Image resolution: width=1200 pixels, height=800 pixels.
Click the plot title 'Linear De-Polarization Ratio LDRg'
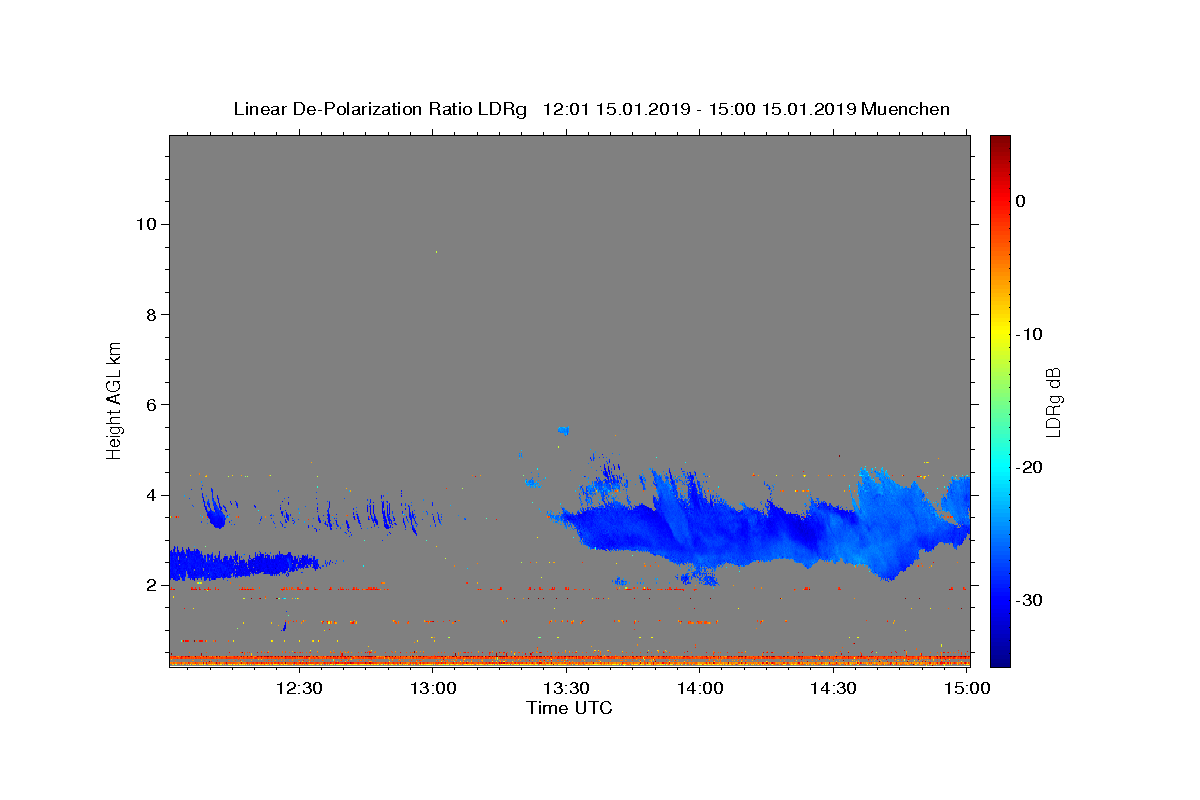click(380, 109)
